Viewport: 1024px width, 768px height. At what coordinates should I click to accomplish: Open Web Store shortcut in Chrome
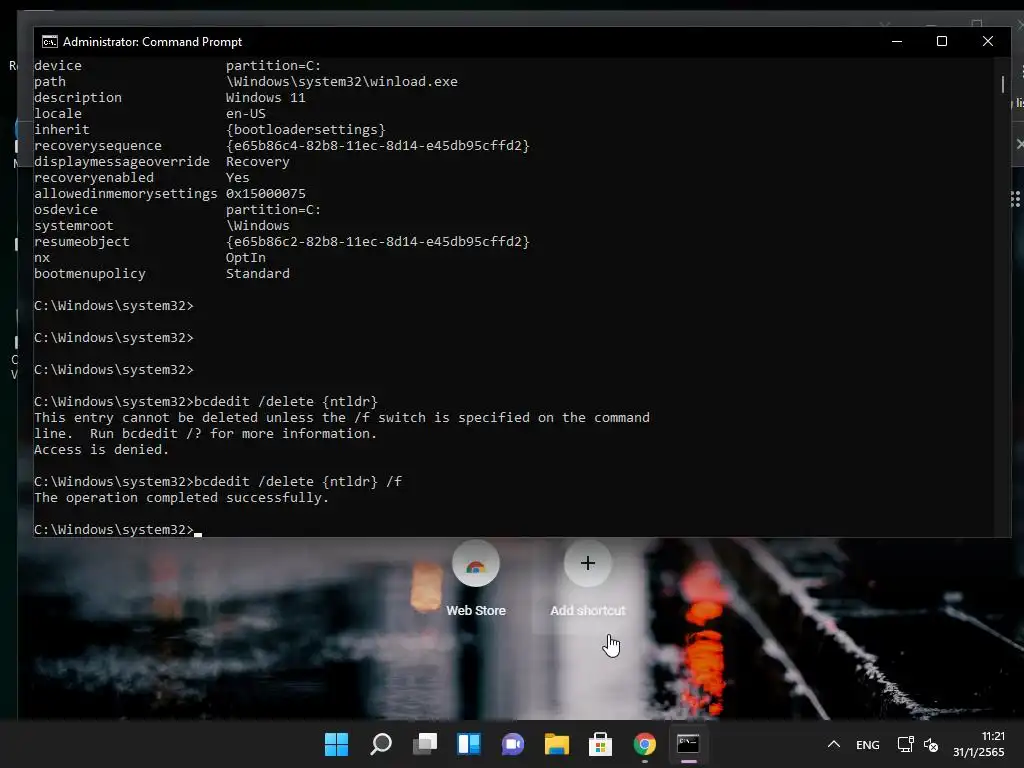tap(476, 579)
